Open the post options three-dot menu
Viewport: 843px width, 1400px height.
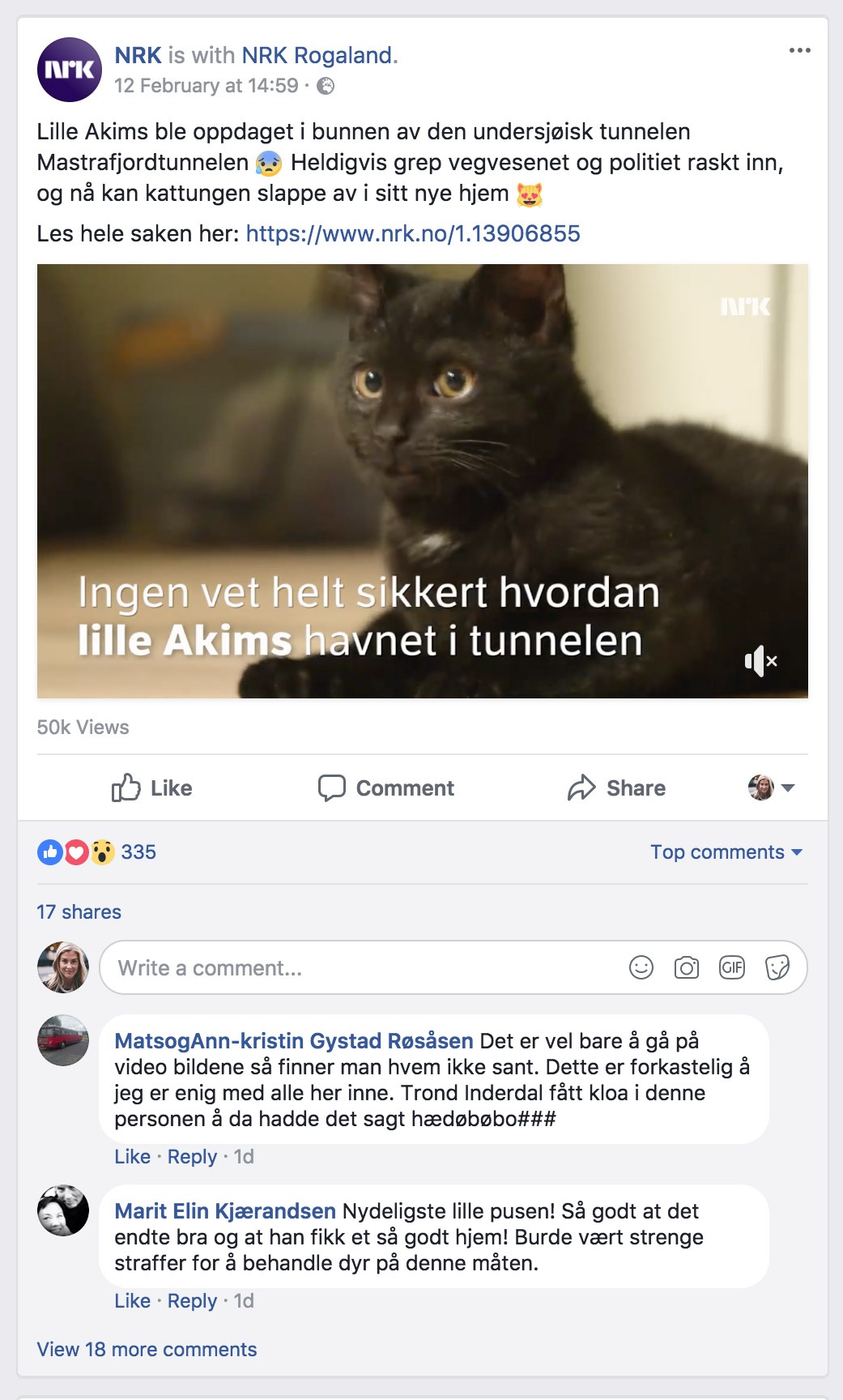(799, 50)
